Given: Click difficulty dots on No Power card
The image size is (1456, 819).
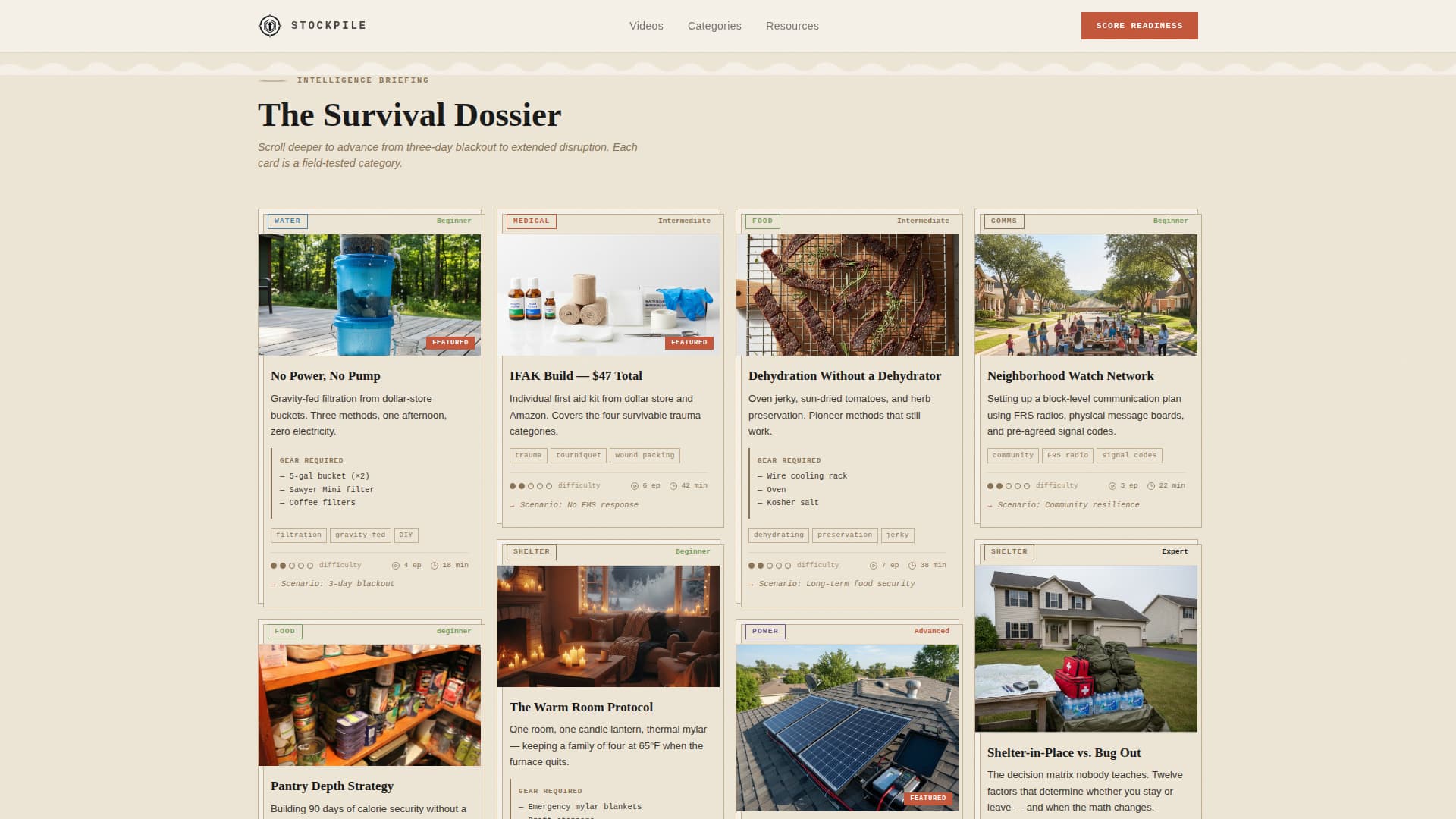Looking at the screenshot, I should tap(292, 566).
